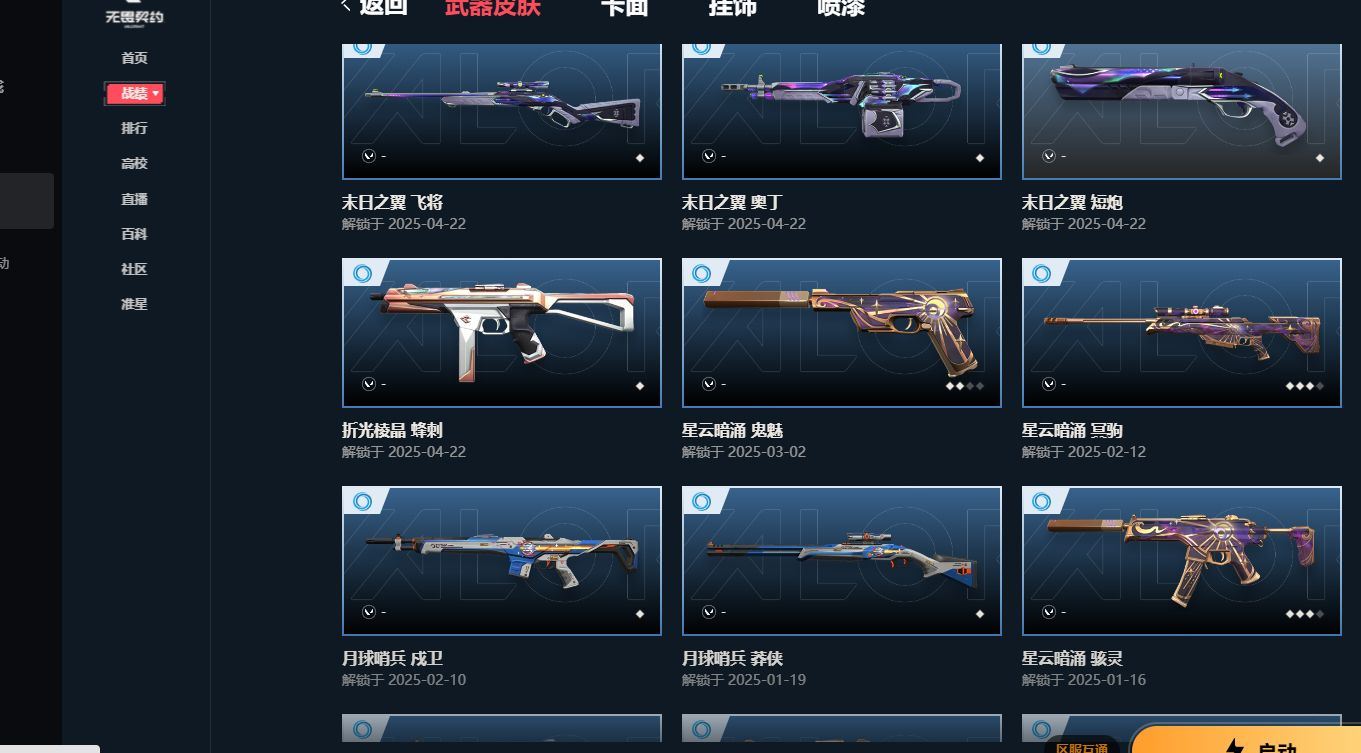Click level diamonds on 星云暗涌 骇灵 card
This screenshot has height=753, width=1361.
pos(1304,614)
